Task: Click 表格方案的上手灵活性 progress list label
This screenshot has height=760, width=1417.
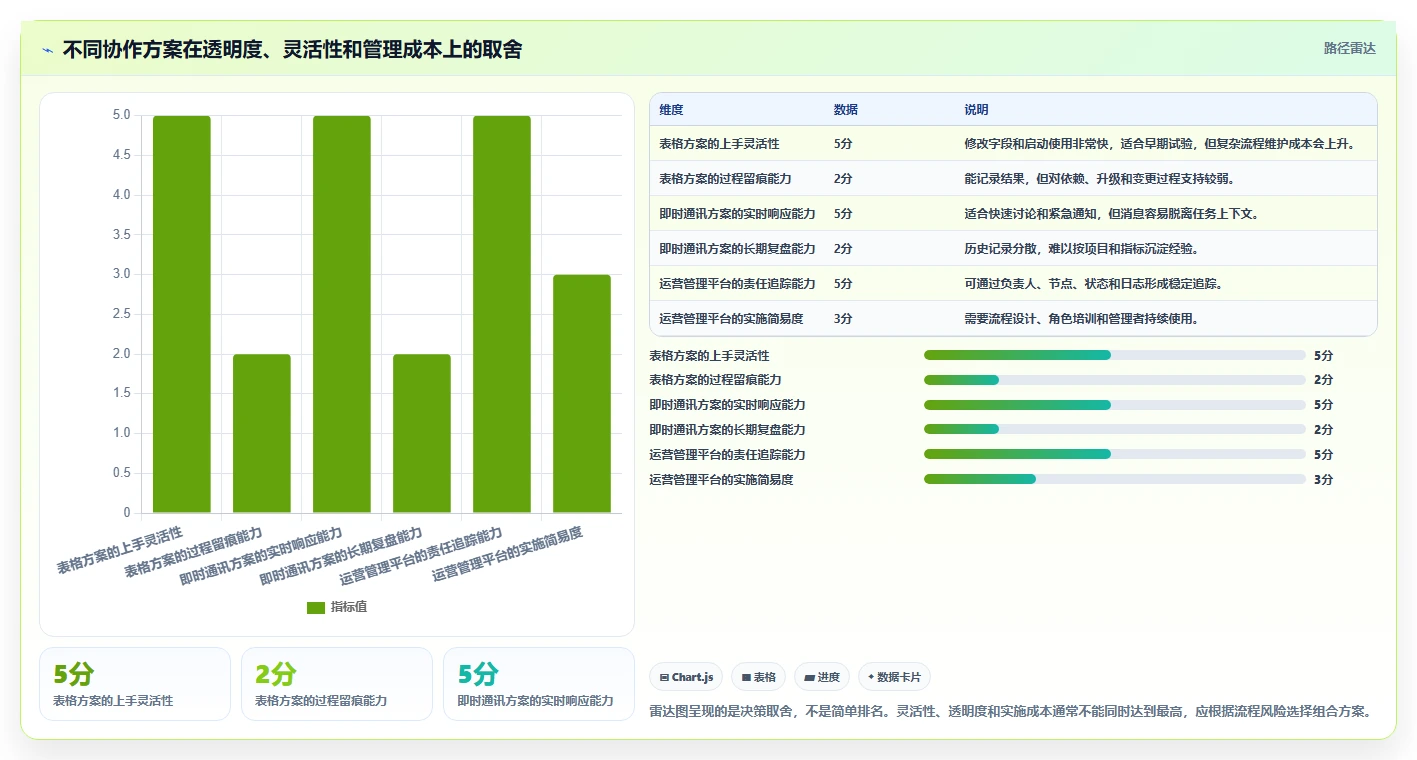Action: click(x=709, y=356)
